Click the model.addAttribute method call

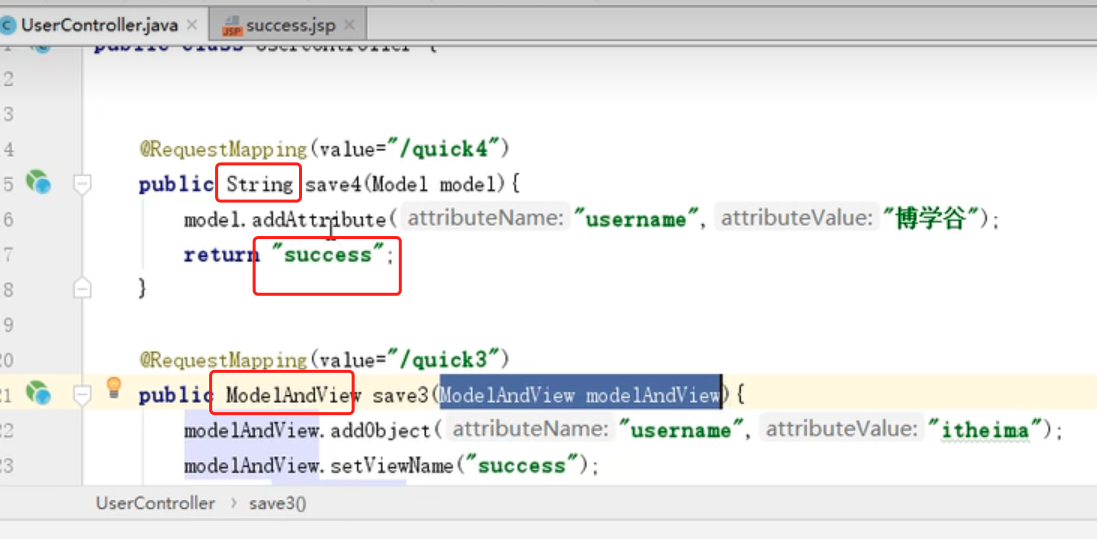point(285,220)
